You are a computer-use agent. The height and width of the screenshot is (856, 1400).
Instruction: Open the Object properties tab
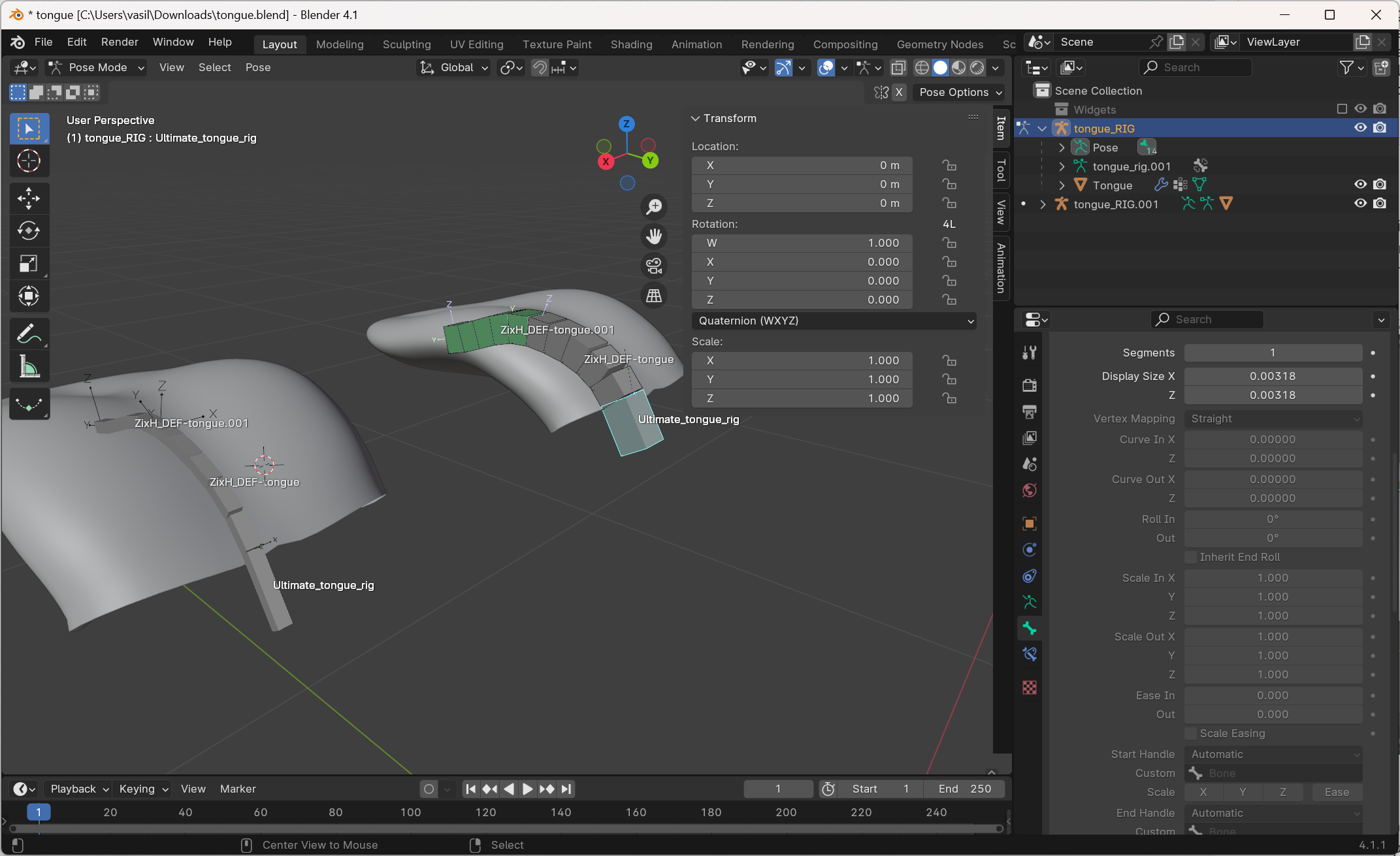[x=1030, y=524]
